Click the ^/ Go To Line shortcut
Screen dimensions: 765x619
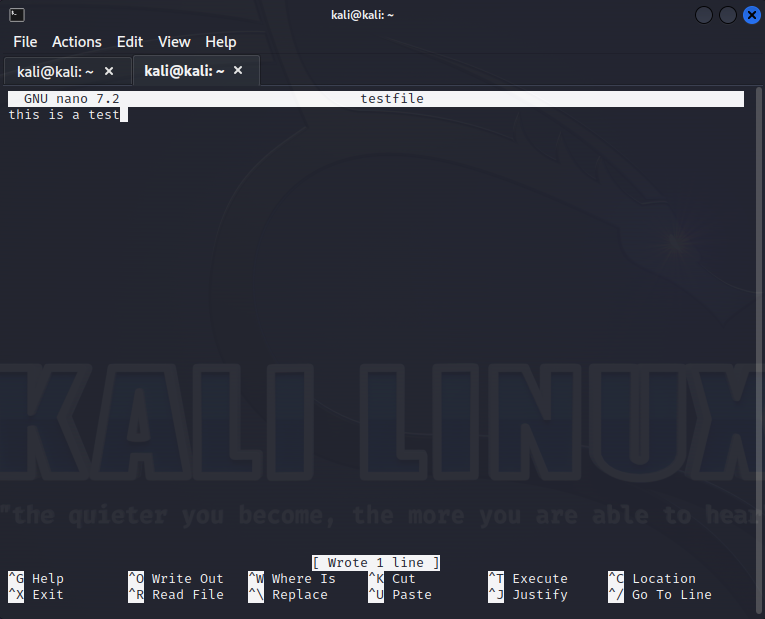click(660, 595)
